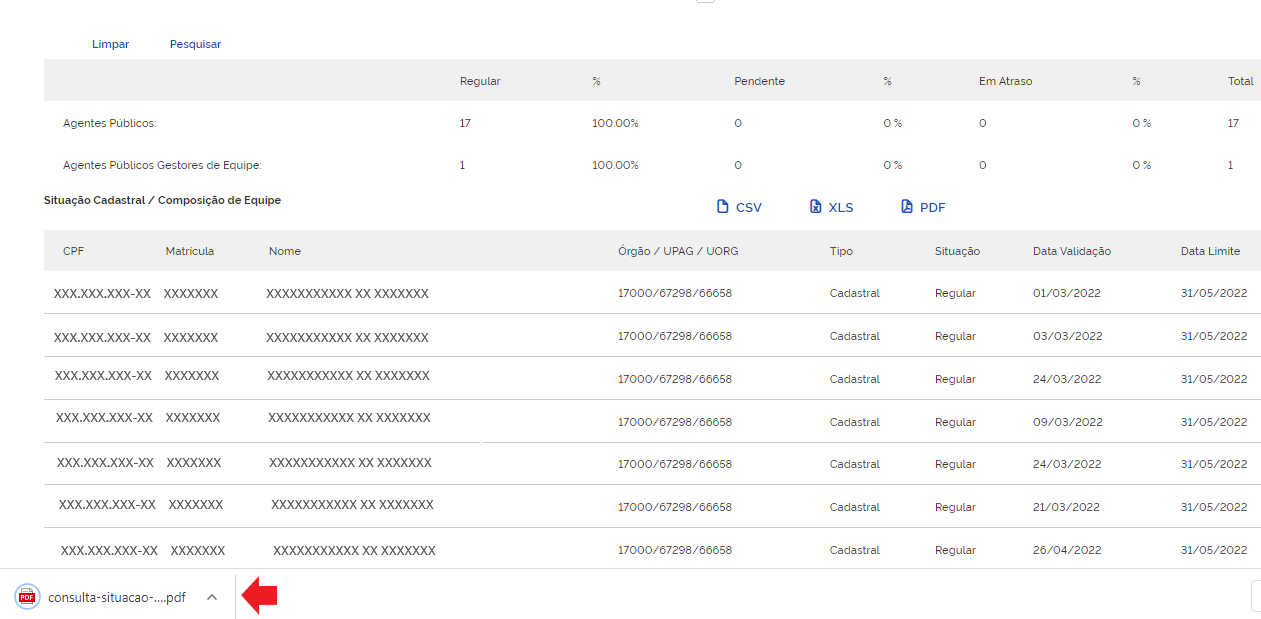Click the Agentes Públicos Gestores de Equipe row

coord(162,165)
